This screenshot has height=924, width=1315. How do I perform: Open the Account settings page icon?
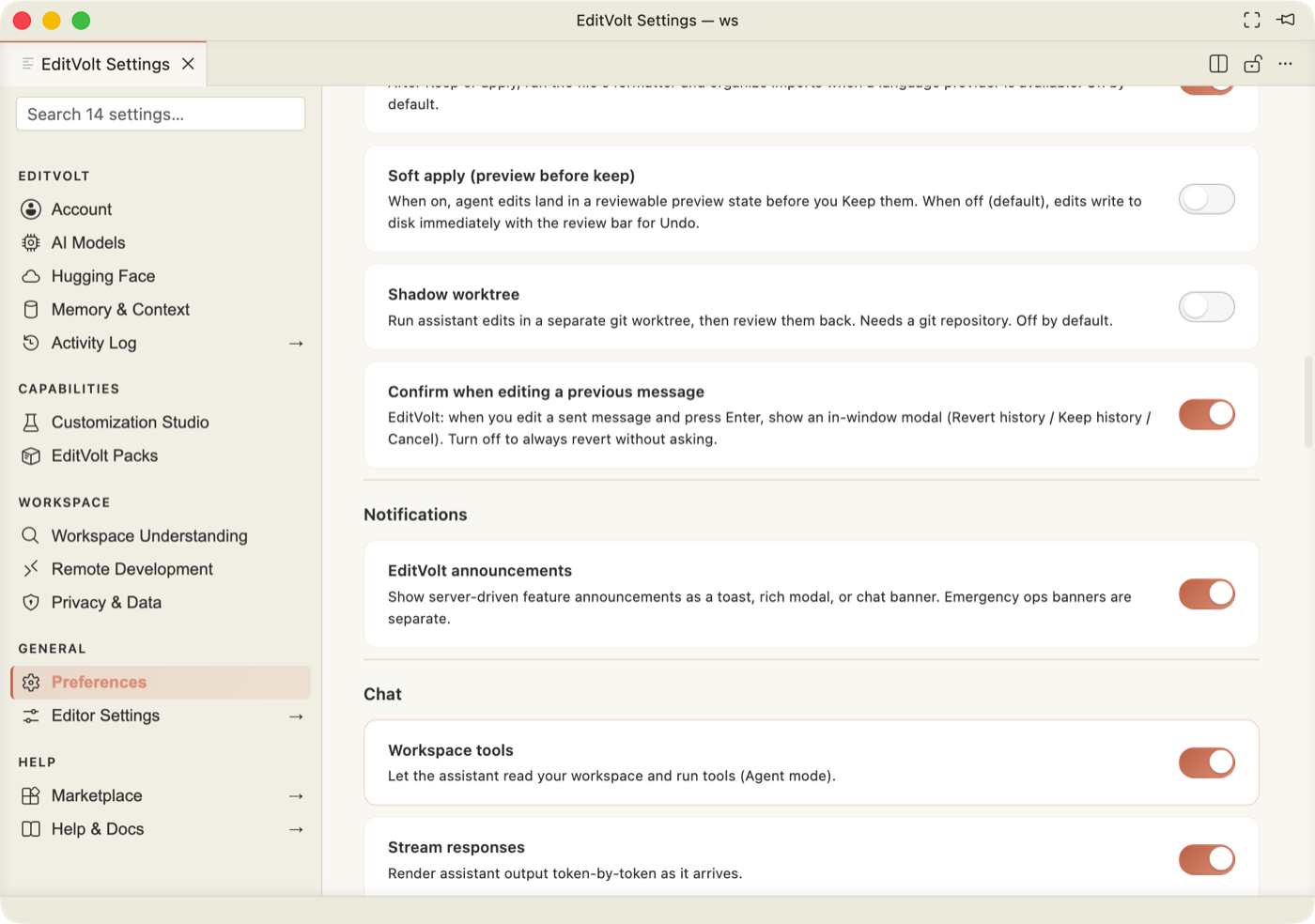click(31, 209)
